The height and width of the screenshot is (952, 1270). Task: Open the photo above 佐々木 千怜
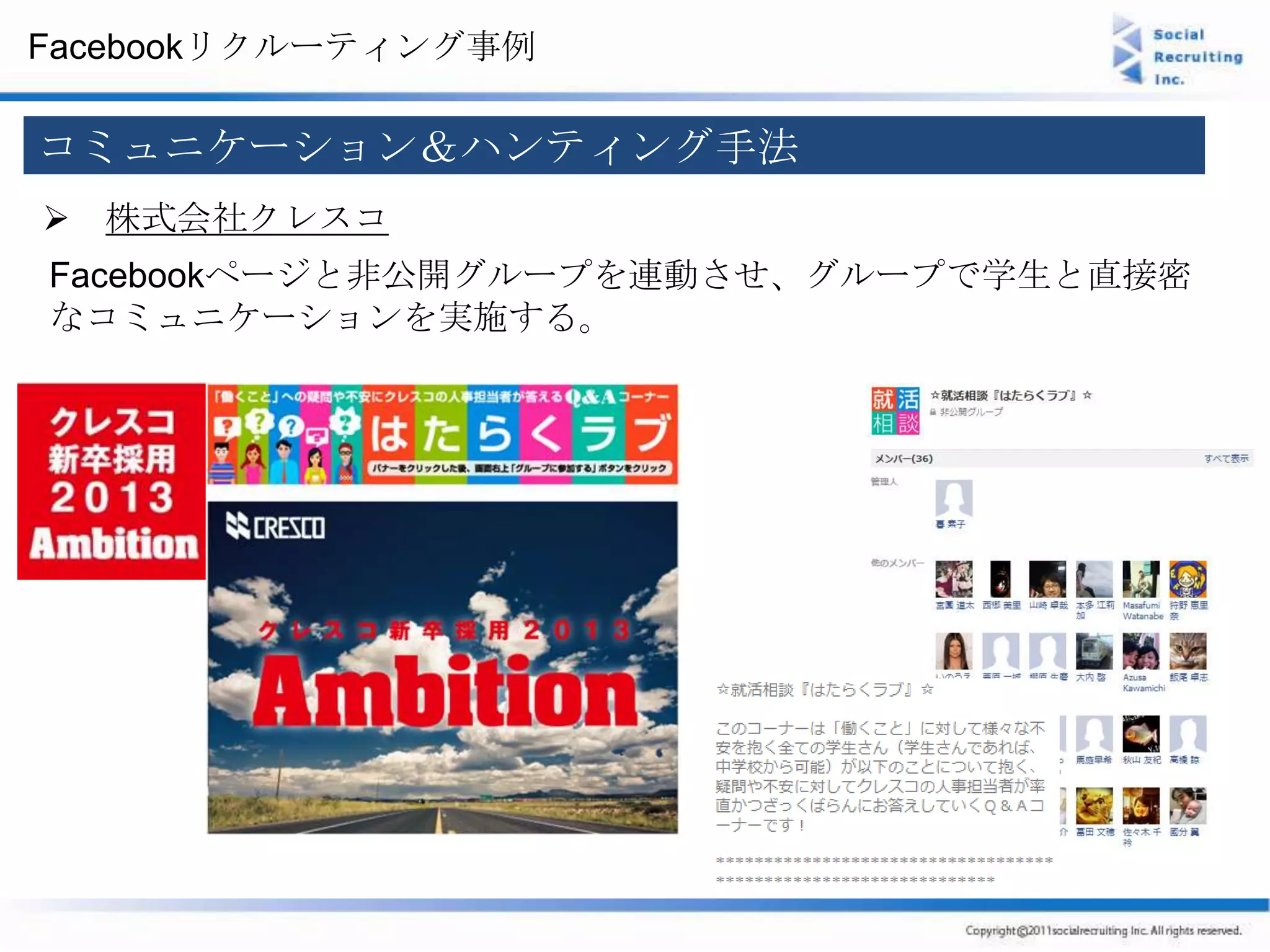[1141, 806]
